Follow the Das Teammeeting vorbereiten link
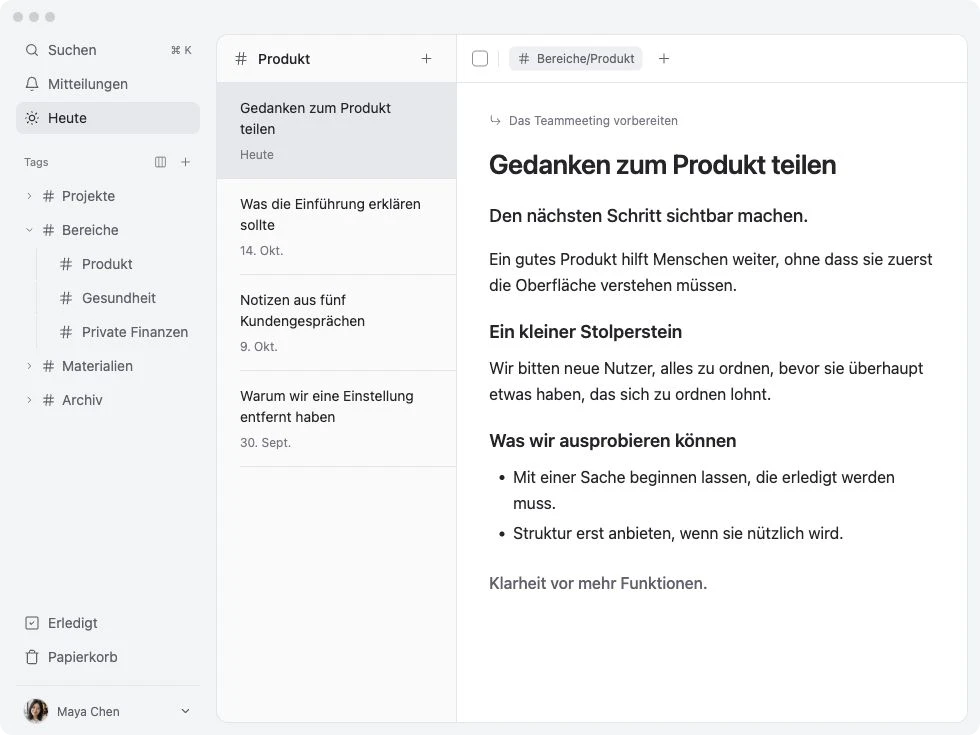Screen dimensions: 980x735 click(593, 121)
